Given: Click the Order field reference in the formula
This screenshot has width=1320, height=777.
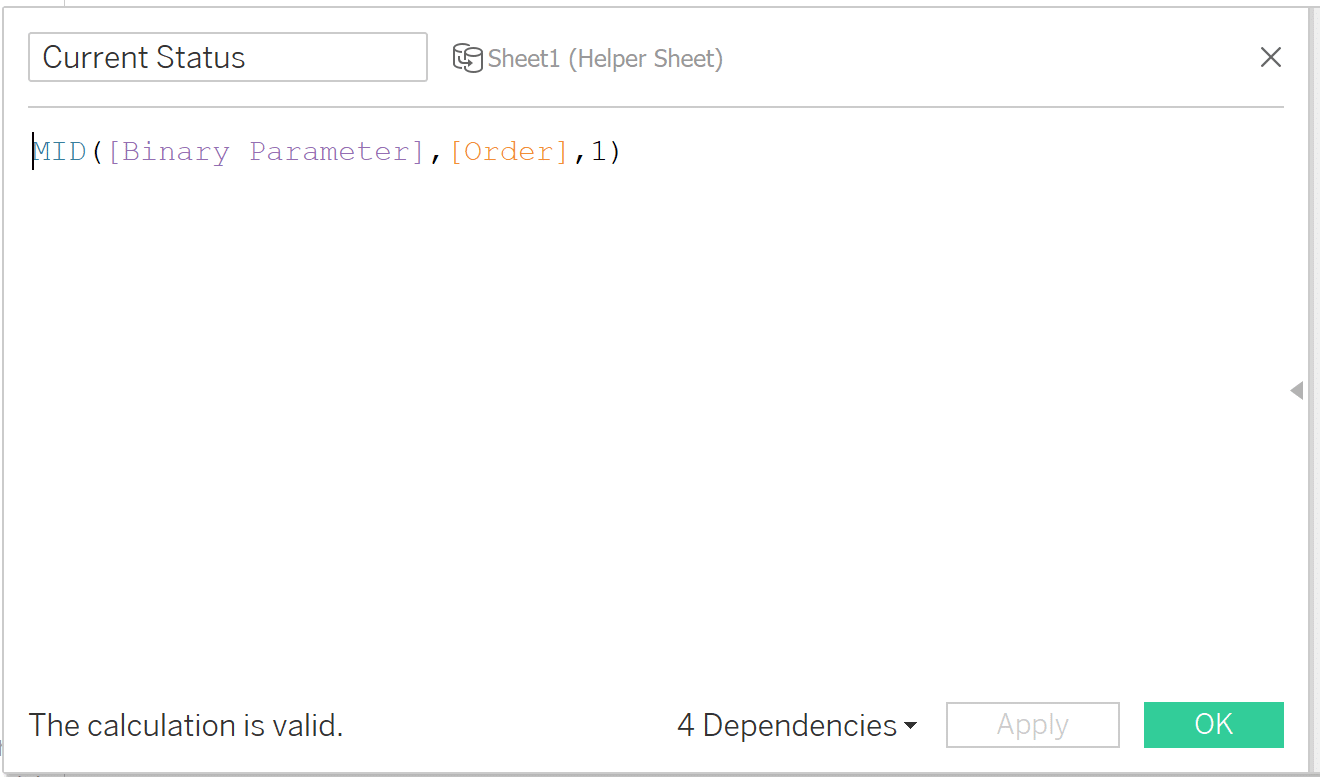Looking at the screenshot, I should pyautogui.click(x=511, y=151).
